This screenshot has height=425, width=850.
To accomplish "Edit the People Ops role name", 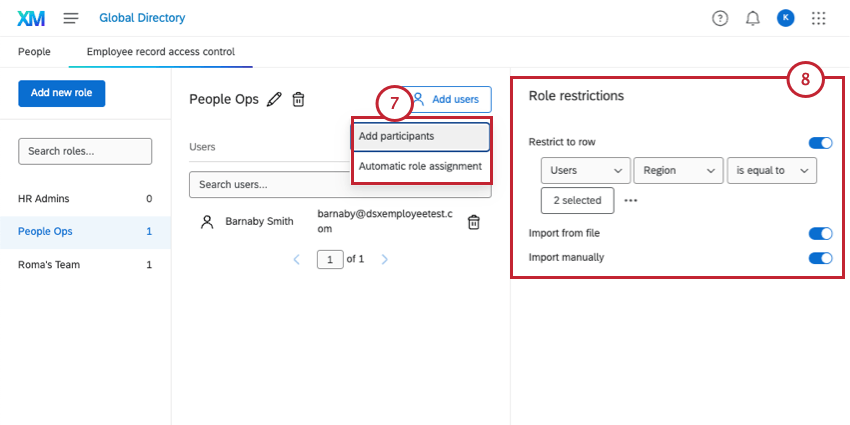I will [274, 99].
